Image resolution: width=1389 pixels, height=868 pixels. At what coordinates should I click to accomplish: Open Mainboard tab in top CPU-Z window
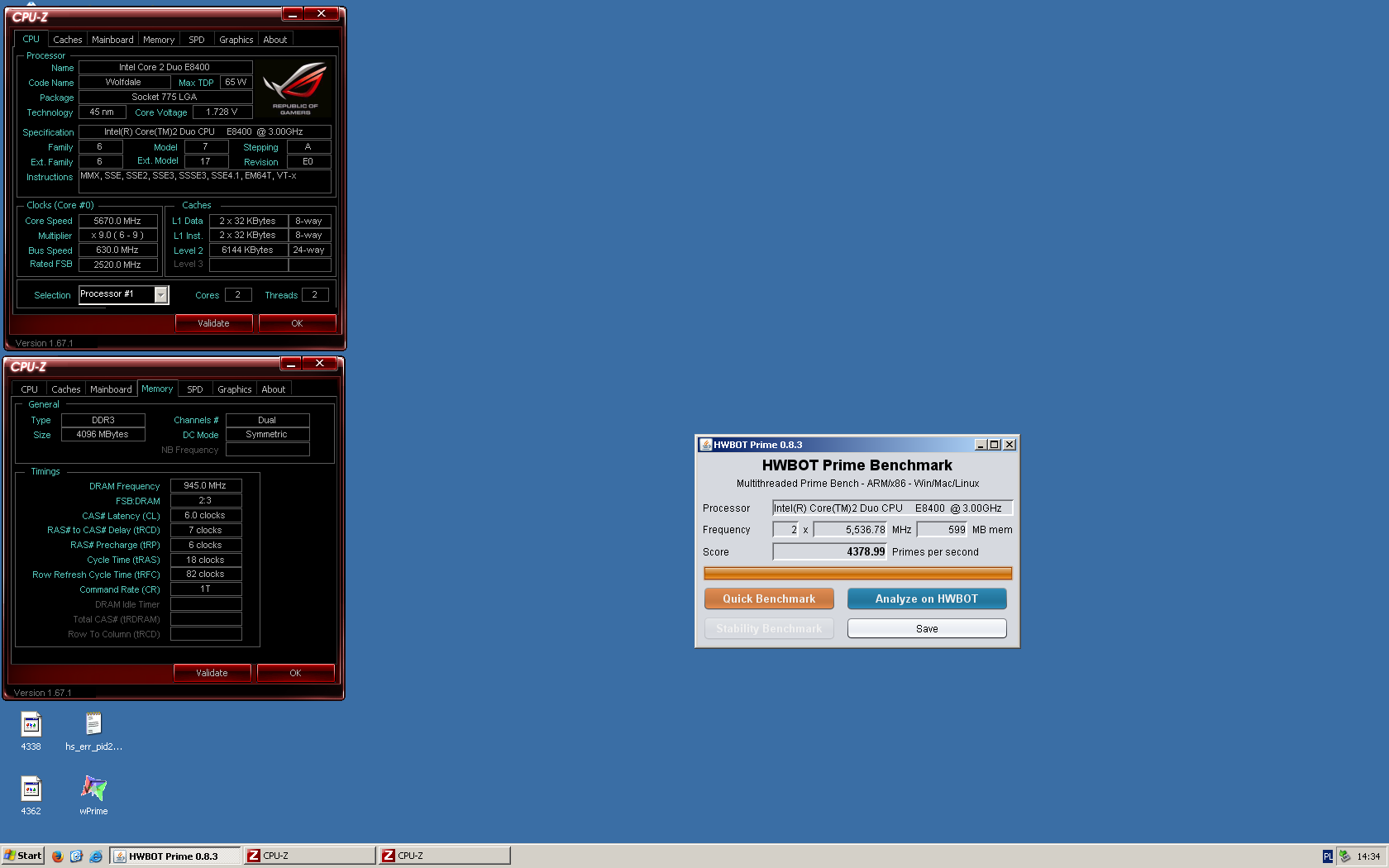point(112,40)
